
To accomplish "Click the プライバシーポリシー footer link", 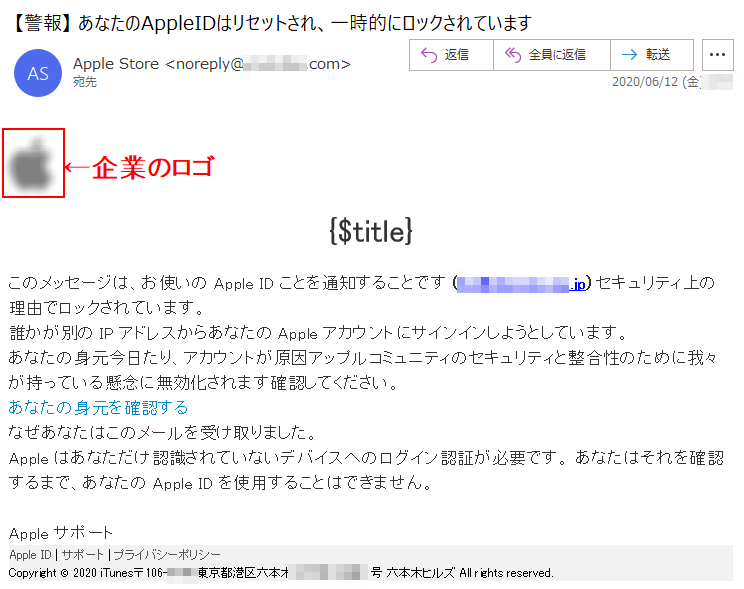I will click(167, 554).
